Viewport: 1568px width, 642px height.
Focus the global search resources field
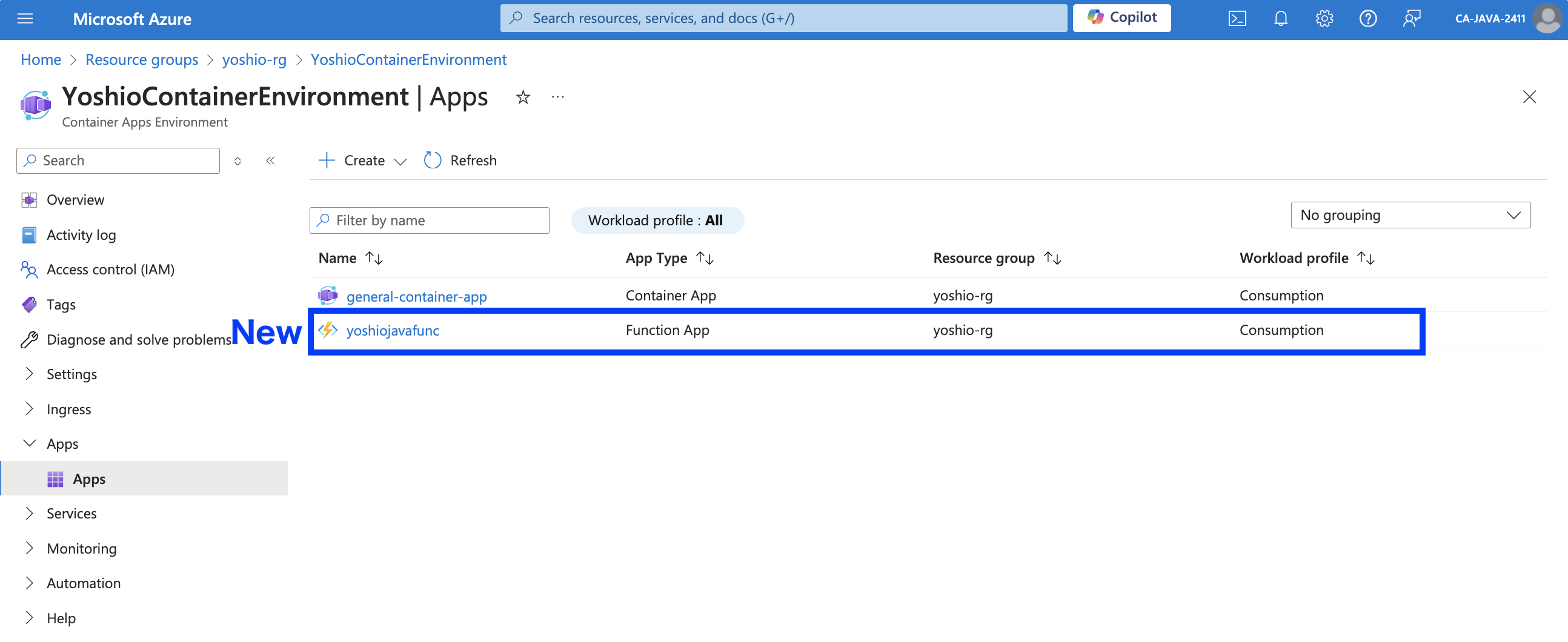pos(783,18)
